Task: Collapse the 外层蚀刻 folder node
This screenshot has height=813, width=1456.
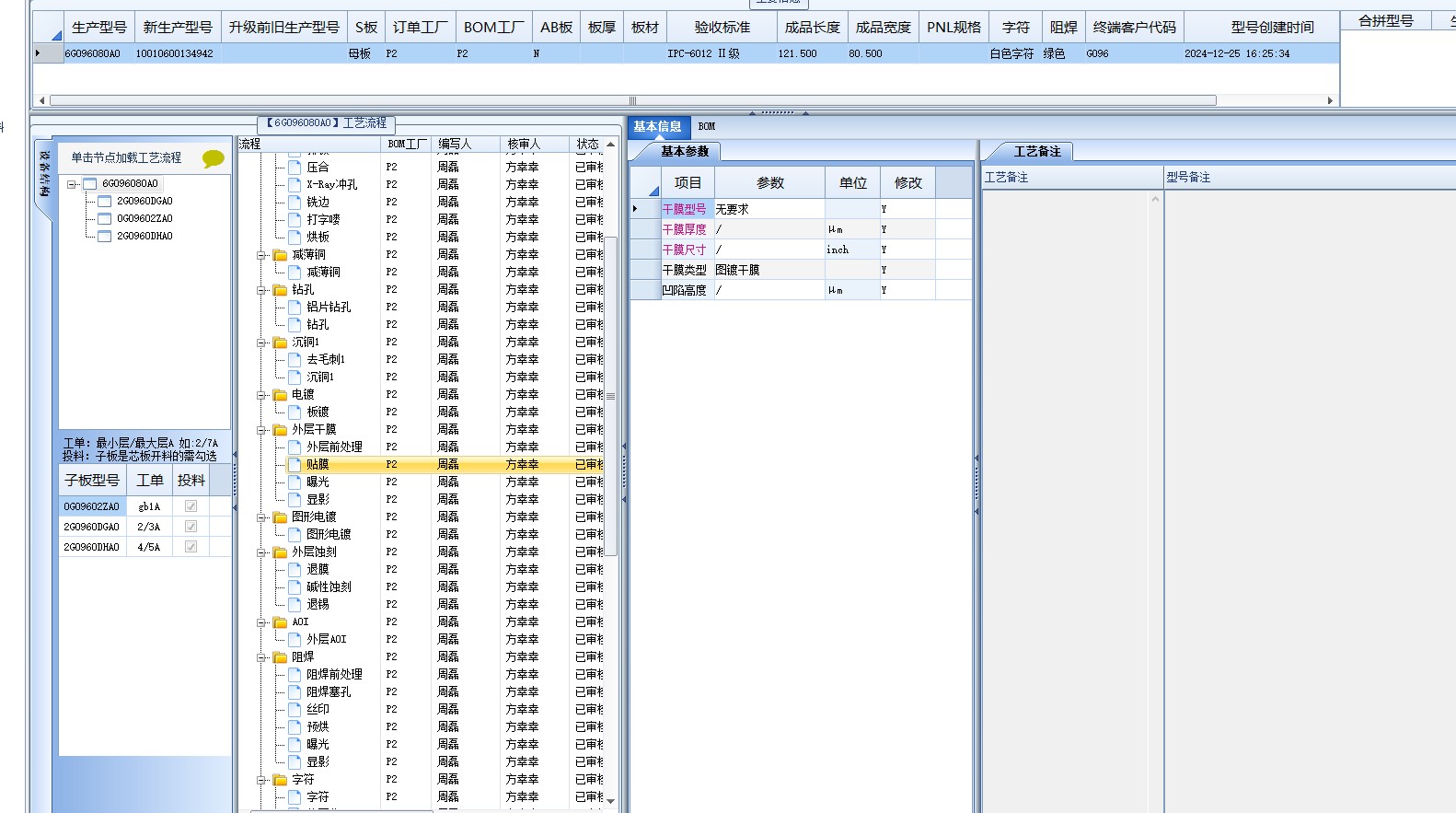Action: pos(261,552)
